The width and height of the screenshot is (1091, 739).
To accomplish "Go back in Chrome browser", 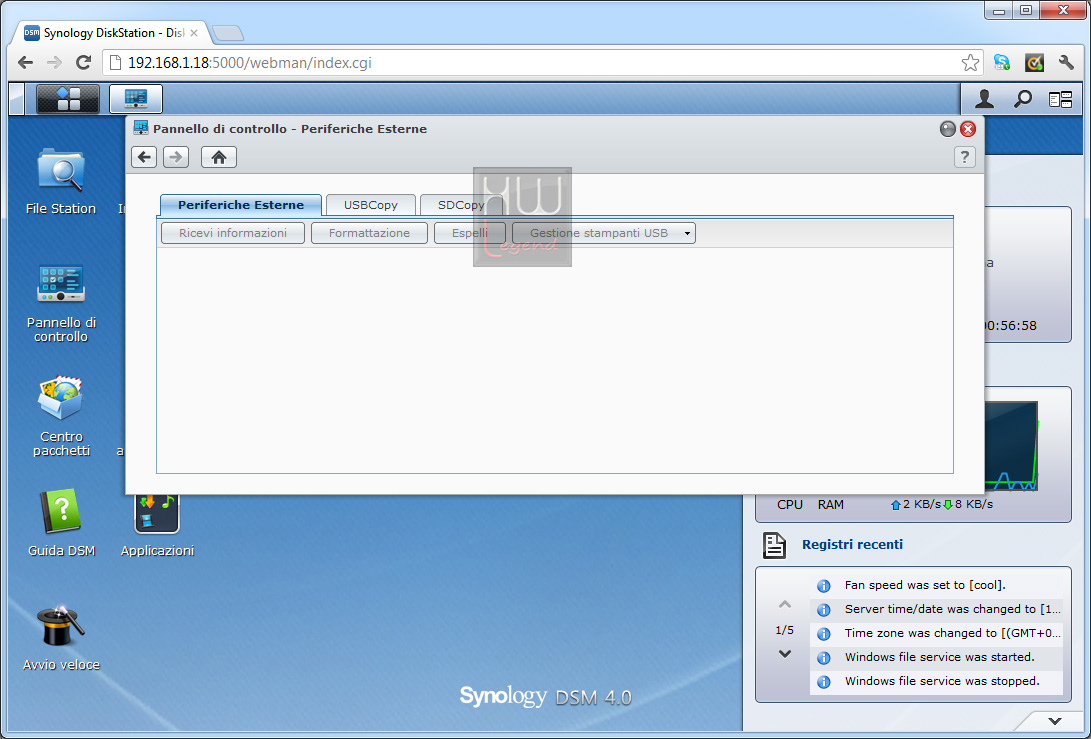I will point(26,63).
